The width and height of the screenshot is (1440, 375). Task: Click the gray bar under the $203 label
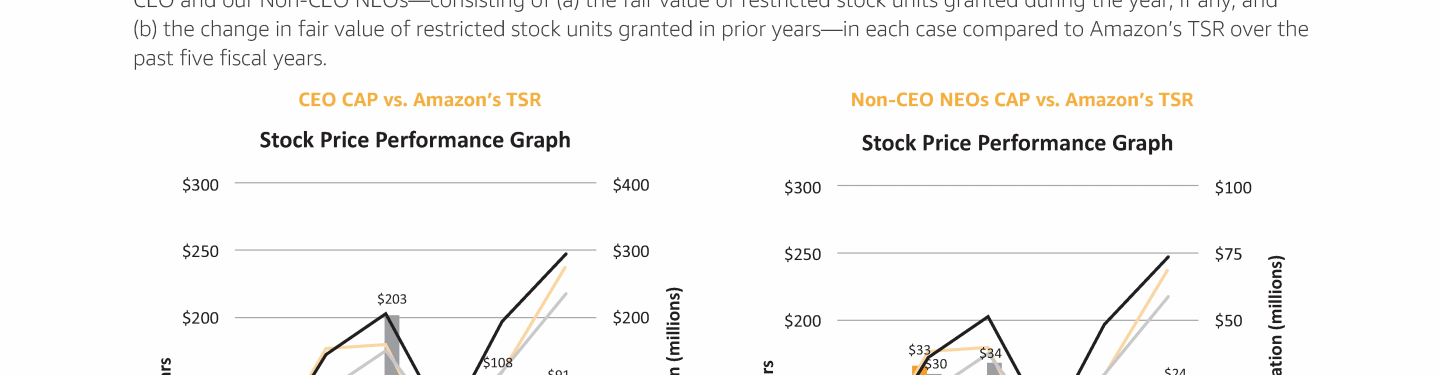[392, 345]
